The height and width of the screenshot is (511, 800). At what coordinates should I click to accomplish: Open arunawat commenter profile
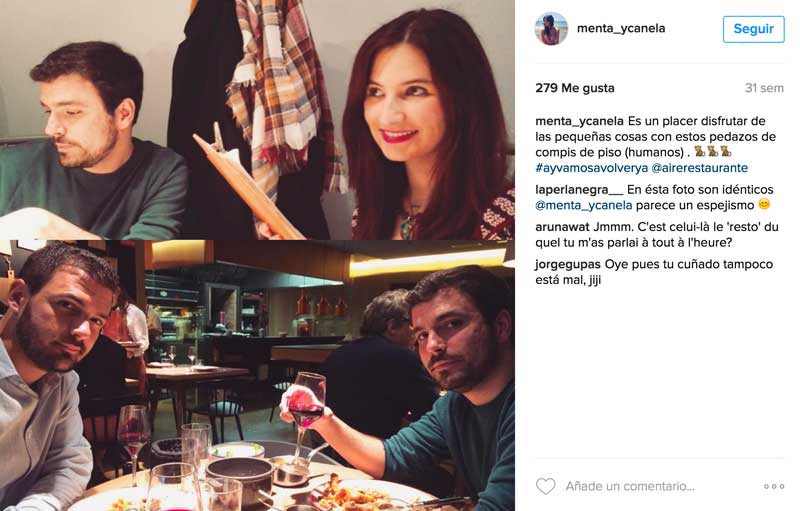(562, 227)
